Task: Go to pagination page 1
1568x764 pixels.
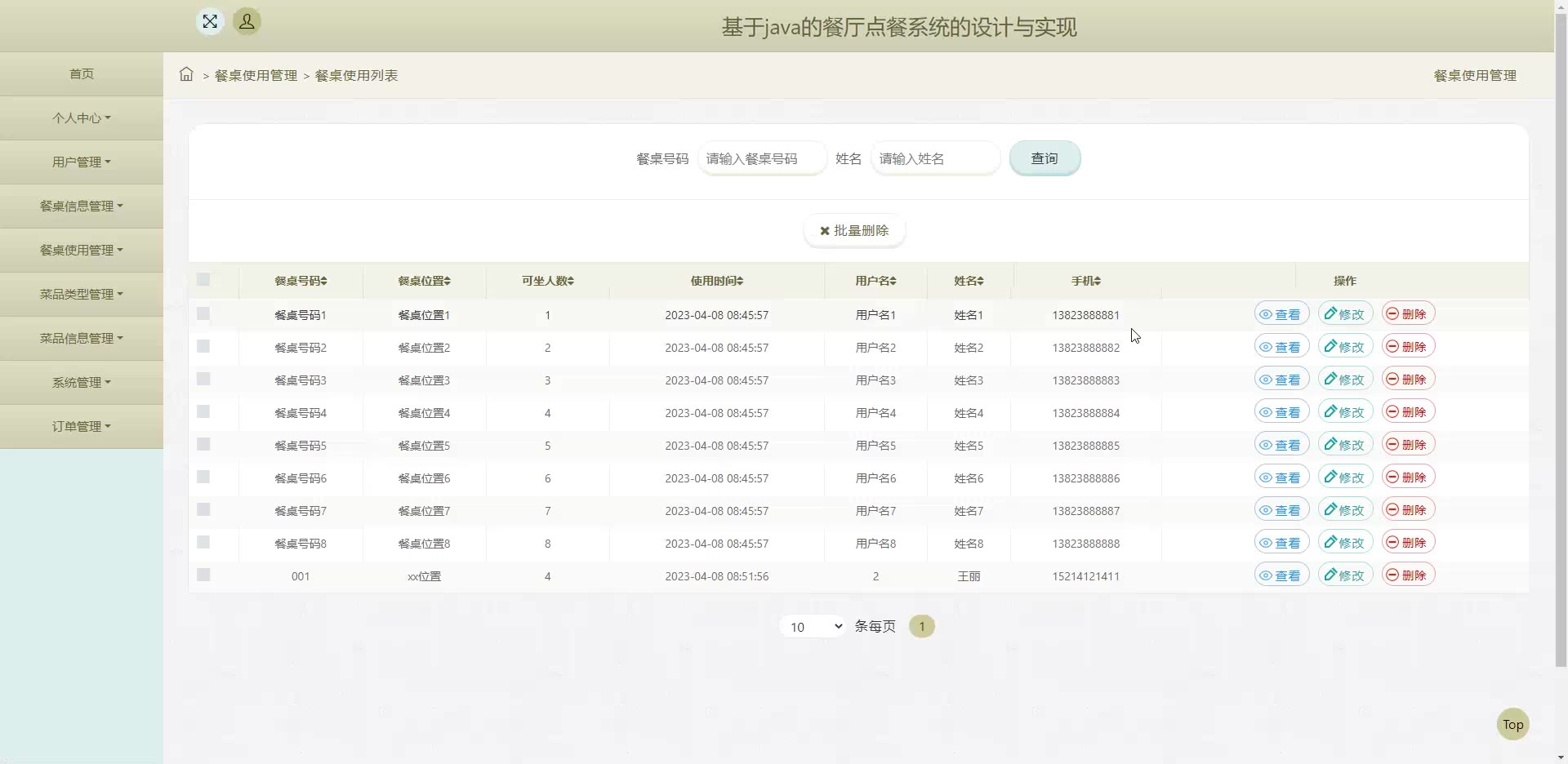Action: [922, 626]
